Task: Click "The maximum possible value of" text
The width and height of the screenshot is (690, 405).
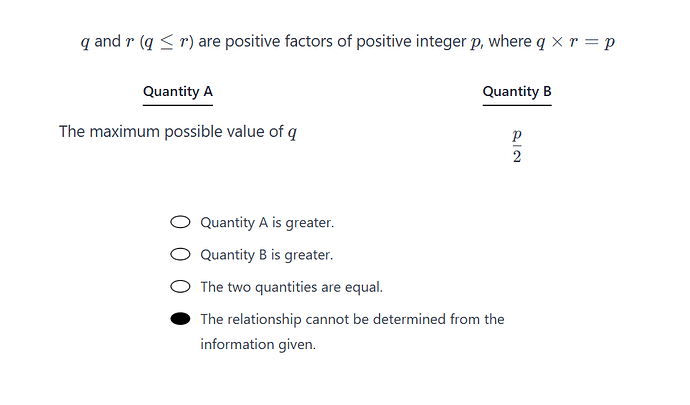Action: coord(171,132)
